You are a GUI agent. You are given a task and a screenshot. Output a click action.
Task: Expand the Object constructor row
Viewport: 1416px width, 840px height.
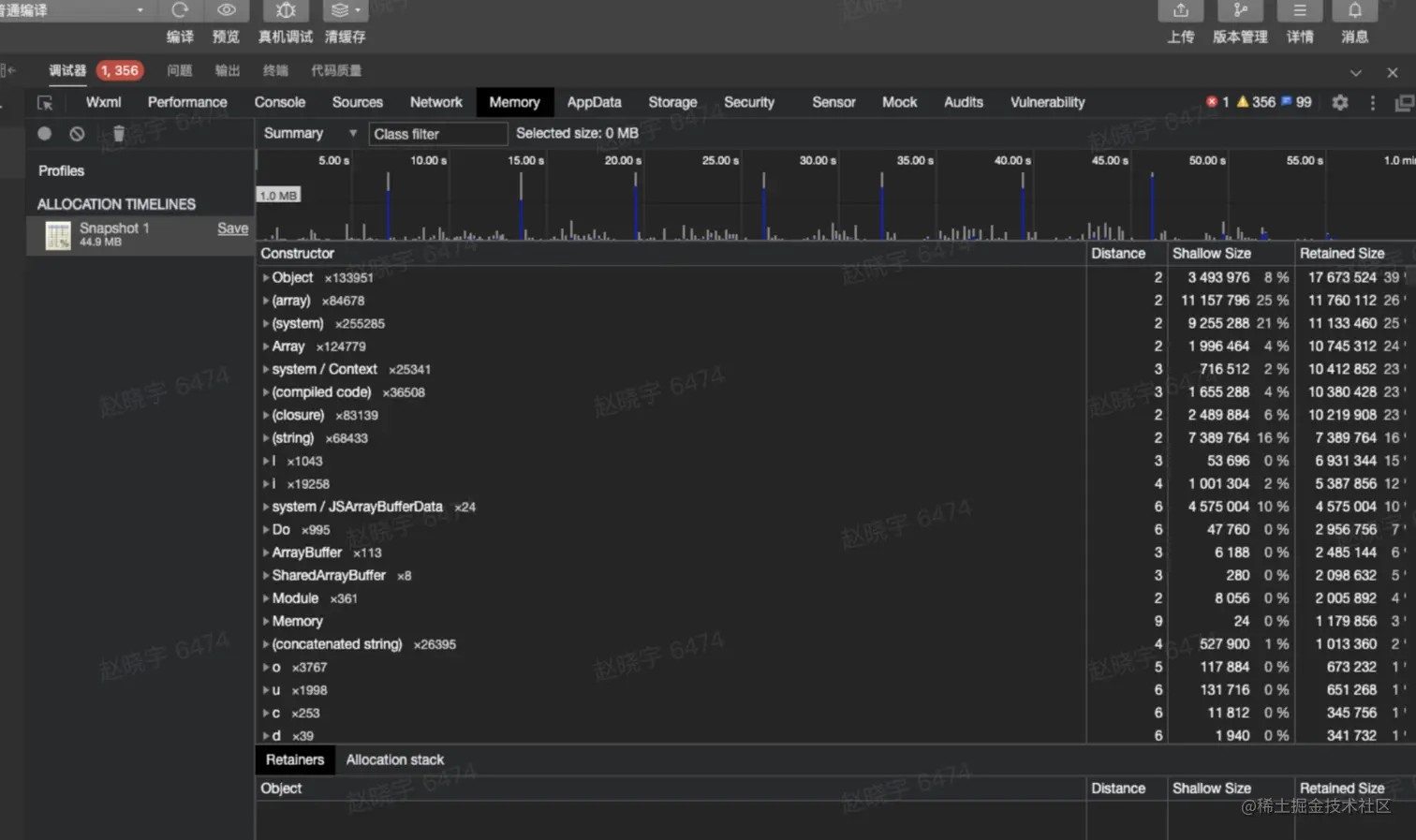point(266,278)
